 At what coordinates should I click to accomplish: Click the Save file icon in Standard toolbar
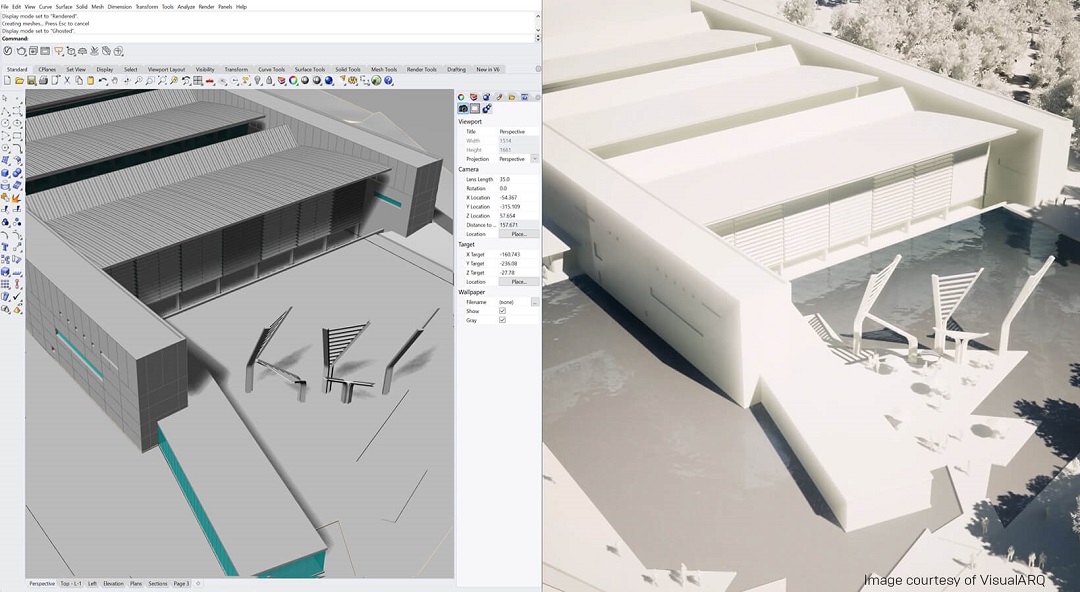click(32, 81)
